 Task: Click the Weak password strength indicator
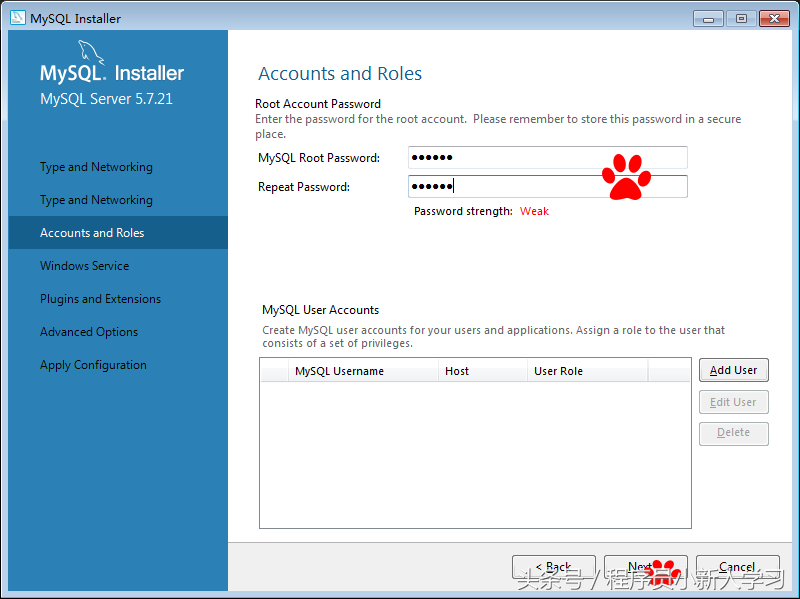[534, 211]
